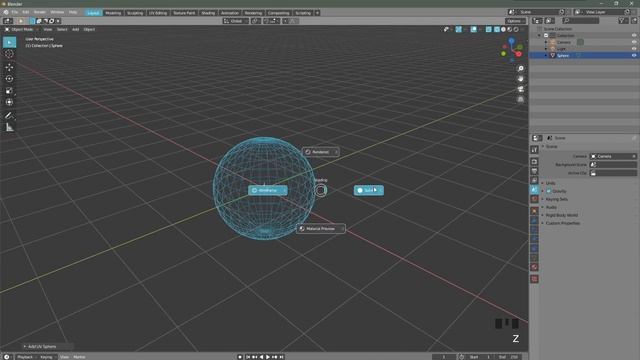Open the Object properties tab
640x360 pixels.
[x=534, y=211]
